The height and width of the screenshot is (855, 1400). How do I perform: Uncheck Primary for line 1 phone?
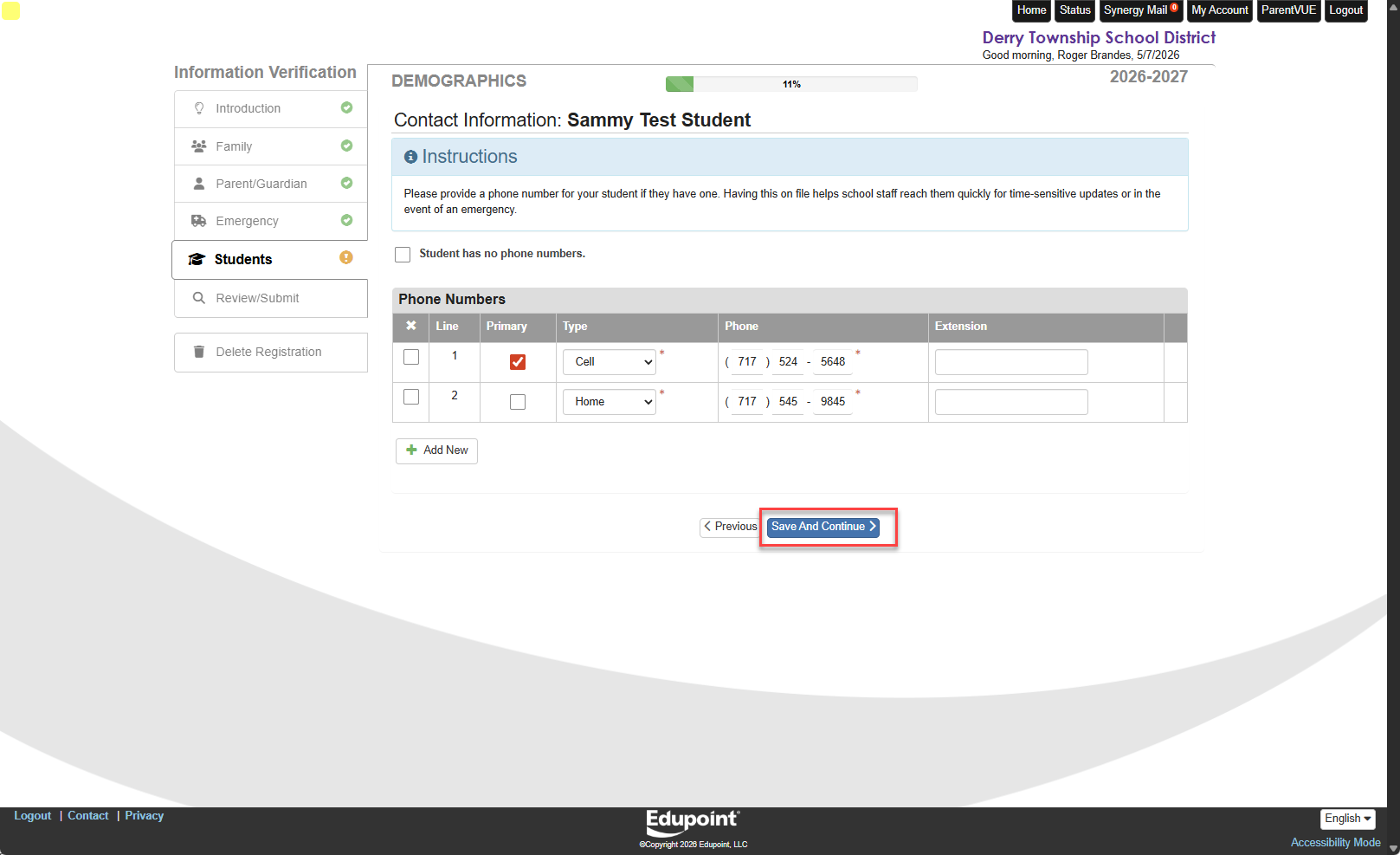(x=518, y=362)
